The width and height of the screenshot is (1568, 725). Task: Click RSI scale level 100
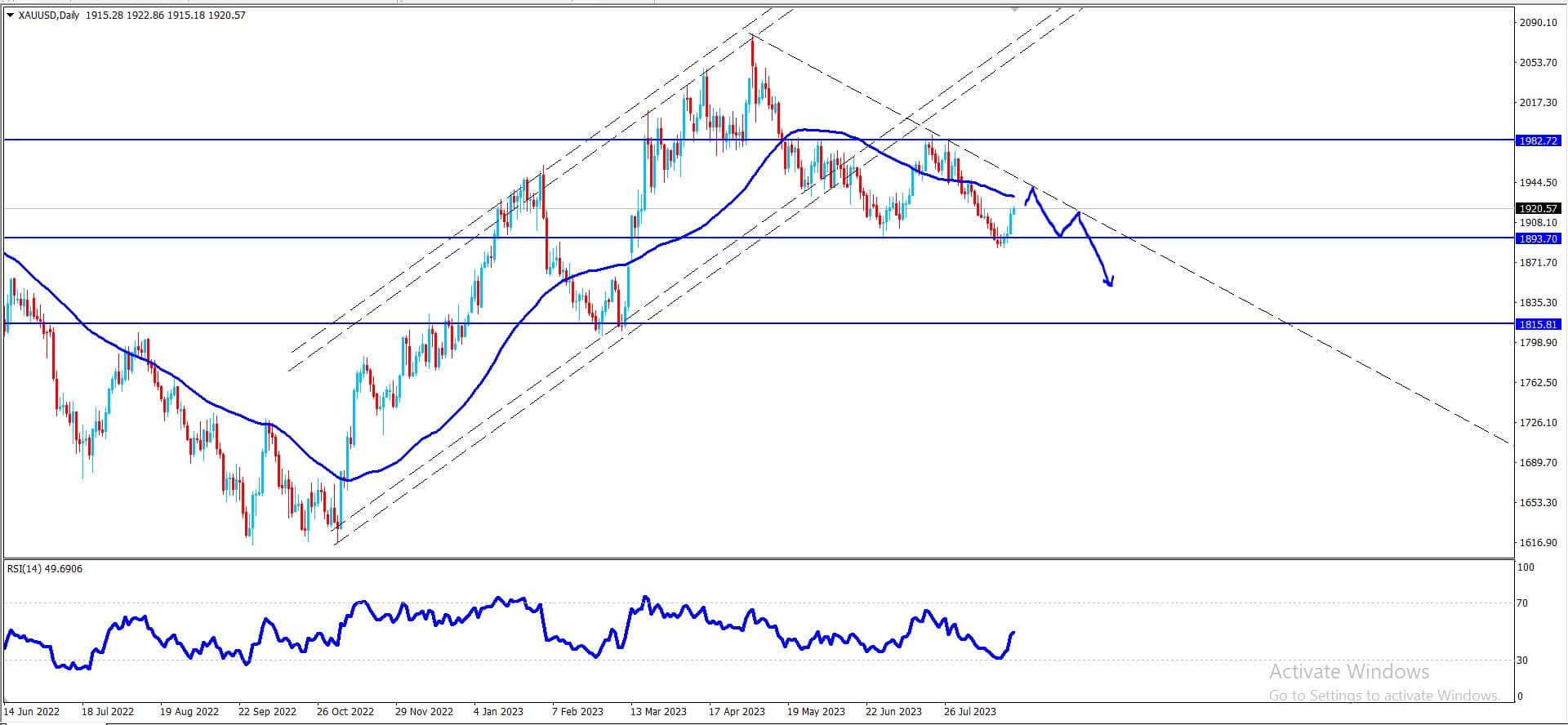pos(1526,567)
